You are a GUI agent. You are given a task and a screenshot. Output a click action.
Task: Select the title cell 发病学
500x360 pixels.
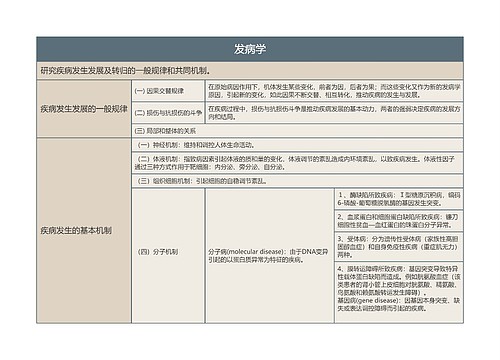[x=250, y=49]
